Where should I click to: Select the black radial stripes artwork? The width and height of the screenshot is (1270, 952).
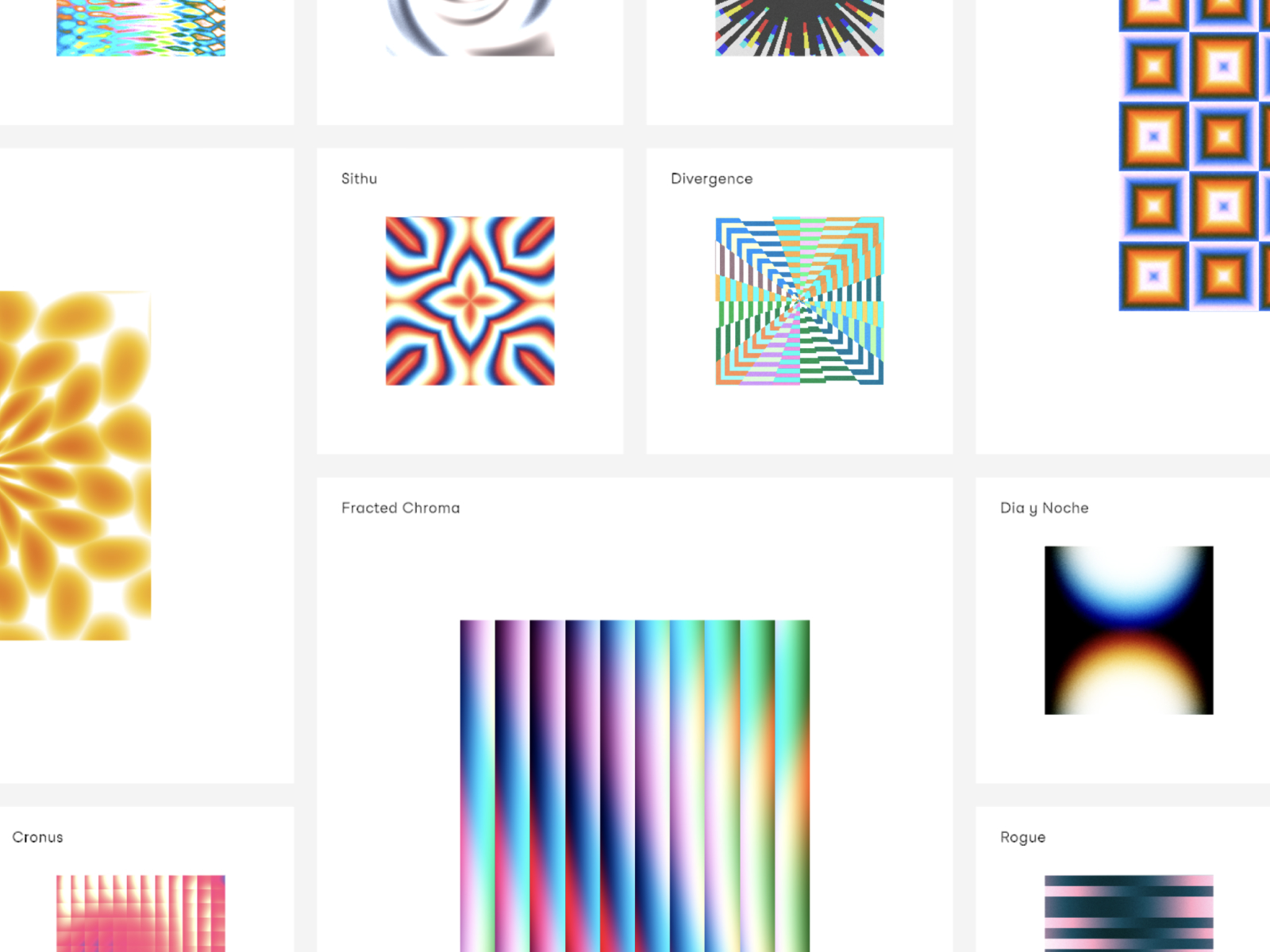[x=799, y=28]
